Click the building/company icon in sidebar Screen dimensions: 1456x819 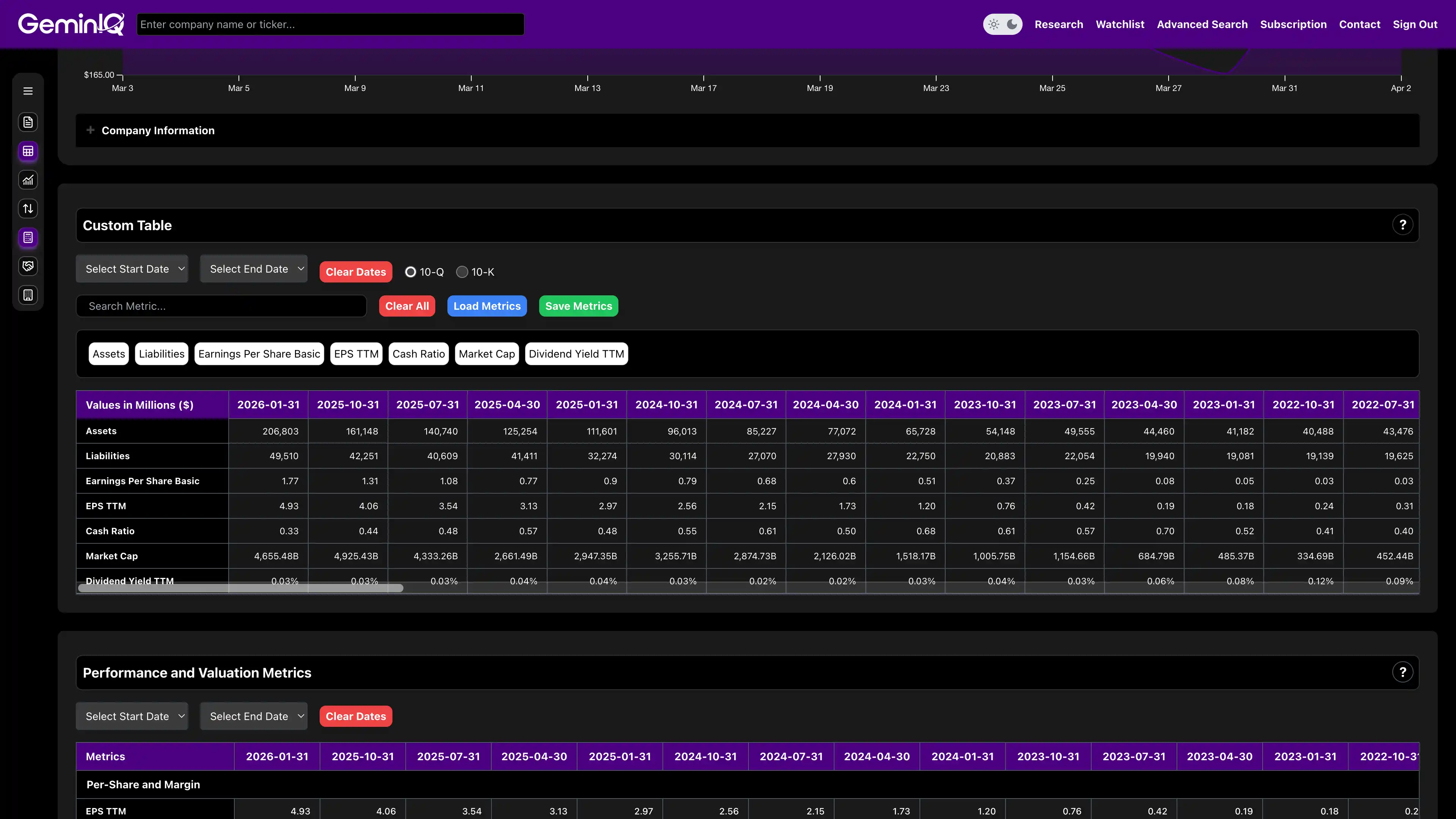coord(28,295)
